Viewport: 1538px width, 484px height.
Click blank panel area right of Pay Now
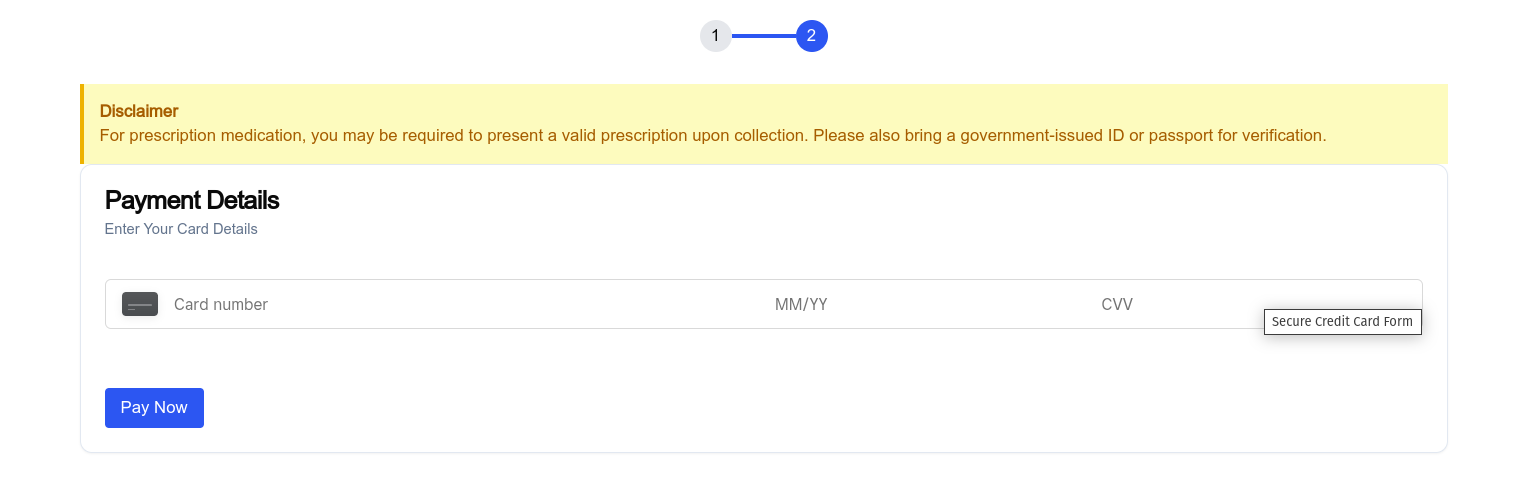pos(800,408)
